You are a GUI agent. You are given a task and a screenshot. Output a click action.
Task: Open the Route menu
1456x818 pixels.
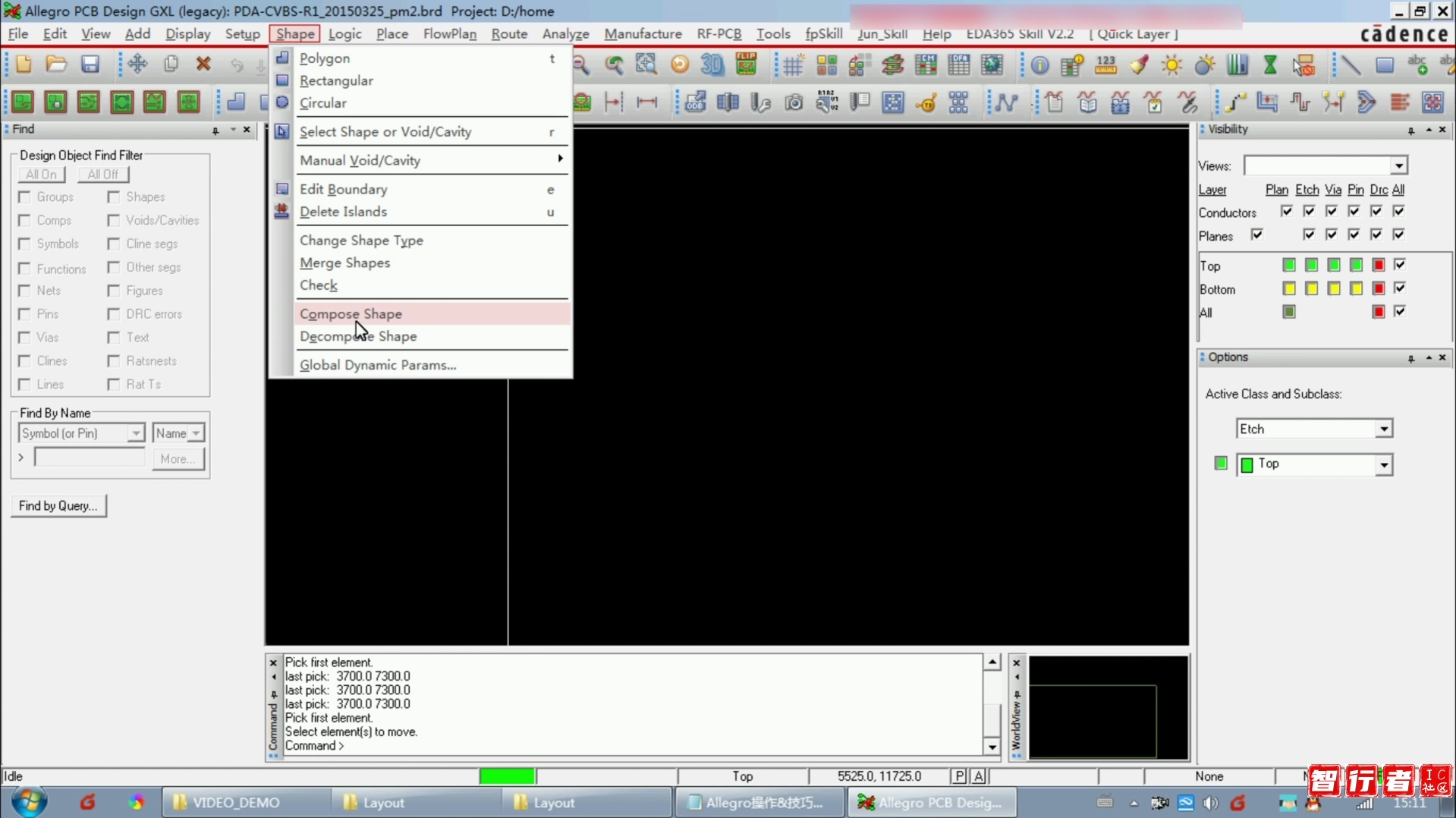(x=508, y=34)
